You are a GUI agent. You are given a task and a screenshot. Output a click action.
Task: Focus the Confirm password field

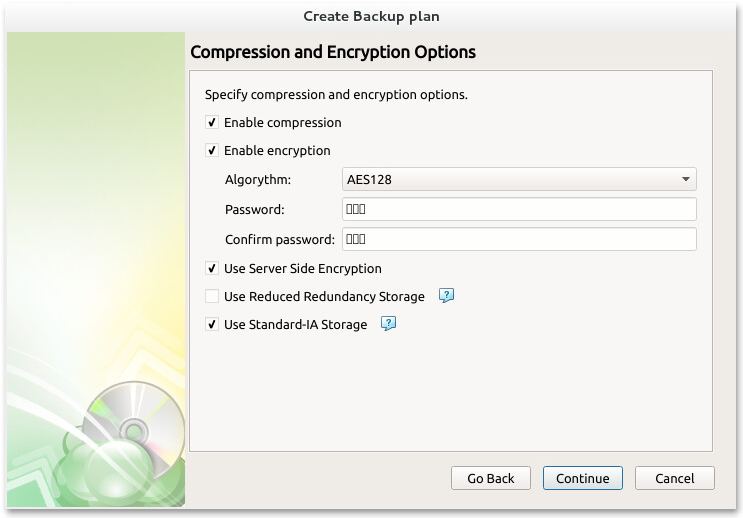point(519,239)
